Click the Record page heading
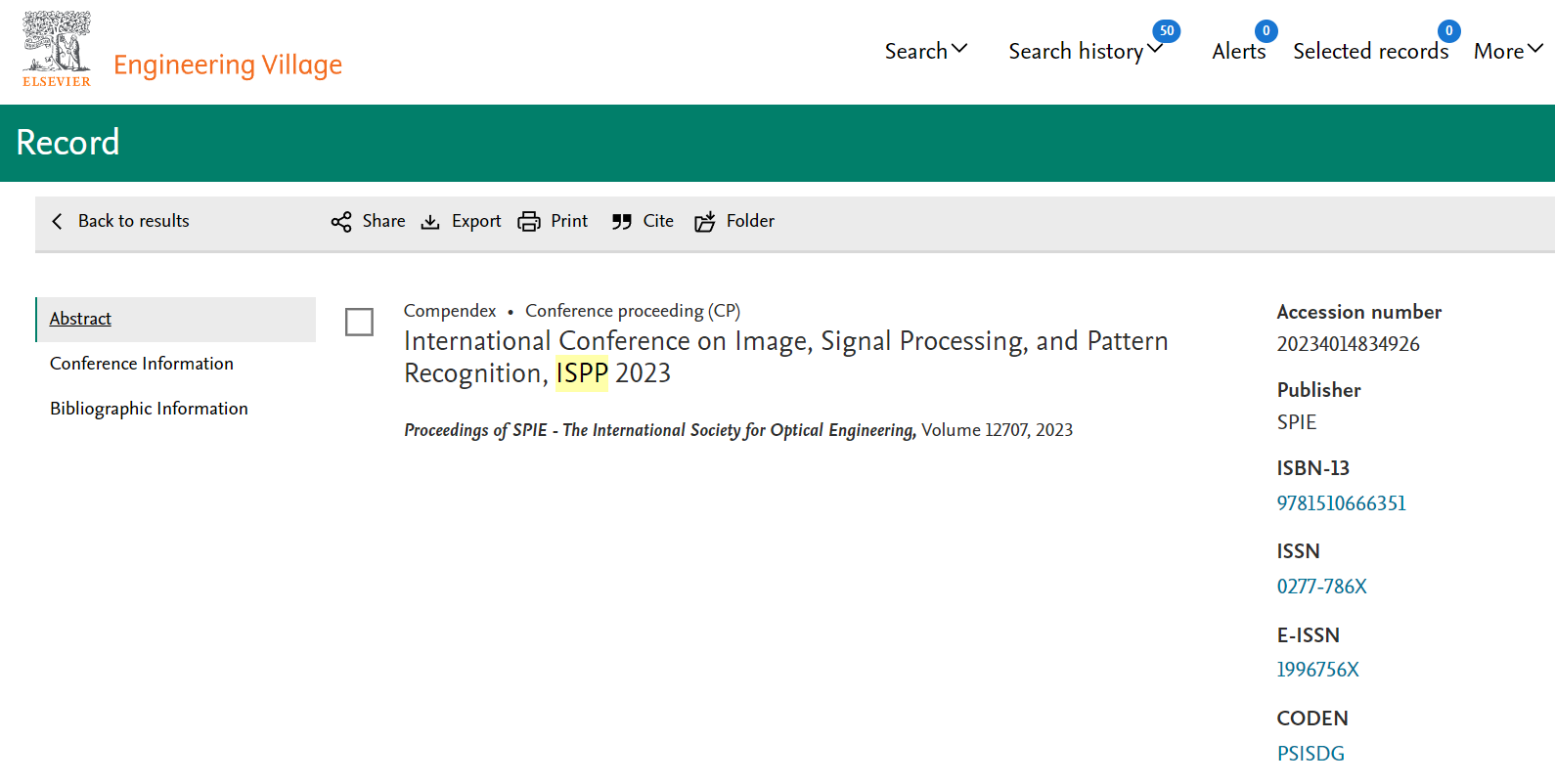 coord(67,143)
